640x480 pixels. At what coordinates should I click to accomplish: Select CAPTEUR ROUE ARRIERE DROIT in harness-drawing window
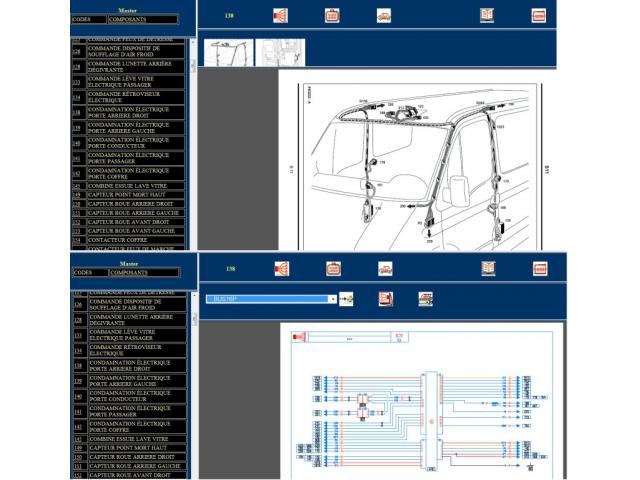[x=136, y=204]
